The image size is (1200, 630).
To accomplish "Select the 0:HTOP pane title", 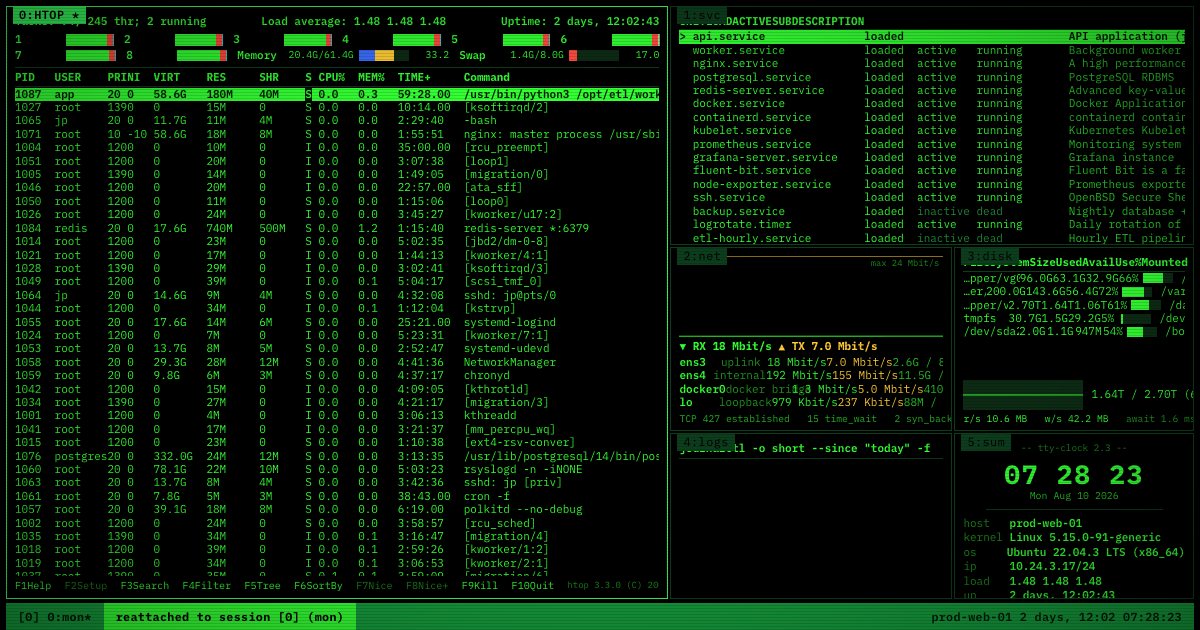I will 49,15.
